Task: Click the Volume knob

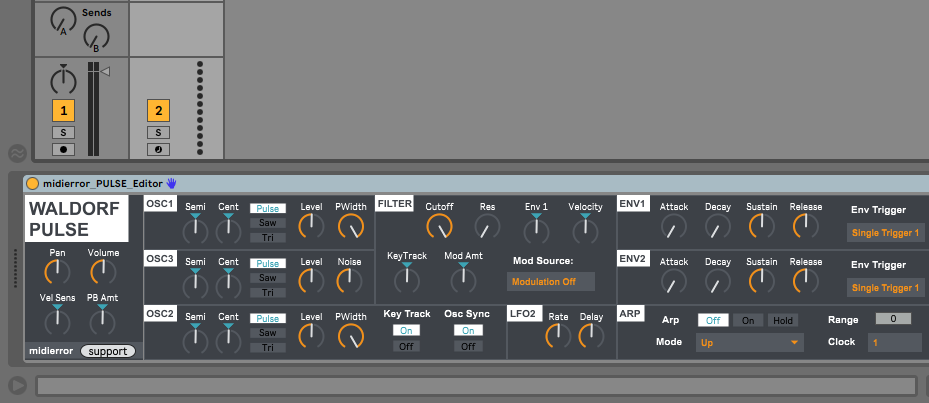Action: 103,272
